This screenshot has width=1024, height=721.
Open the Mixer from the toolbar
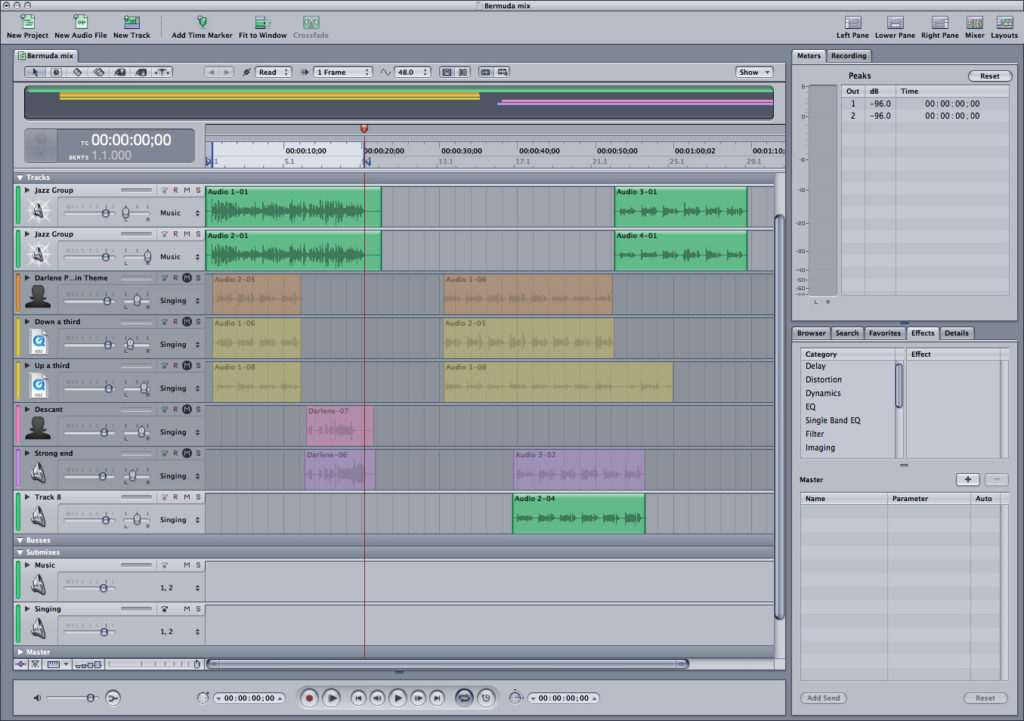click(x=974, y=22)
